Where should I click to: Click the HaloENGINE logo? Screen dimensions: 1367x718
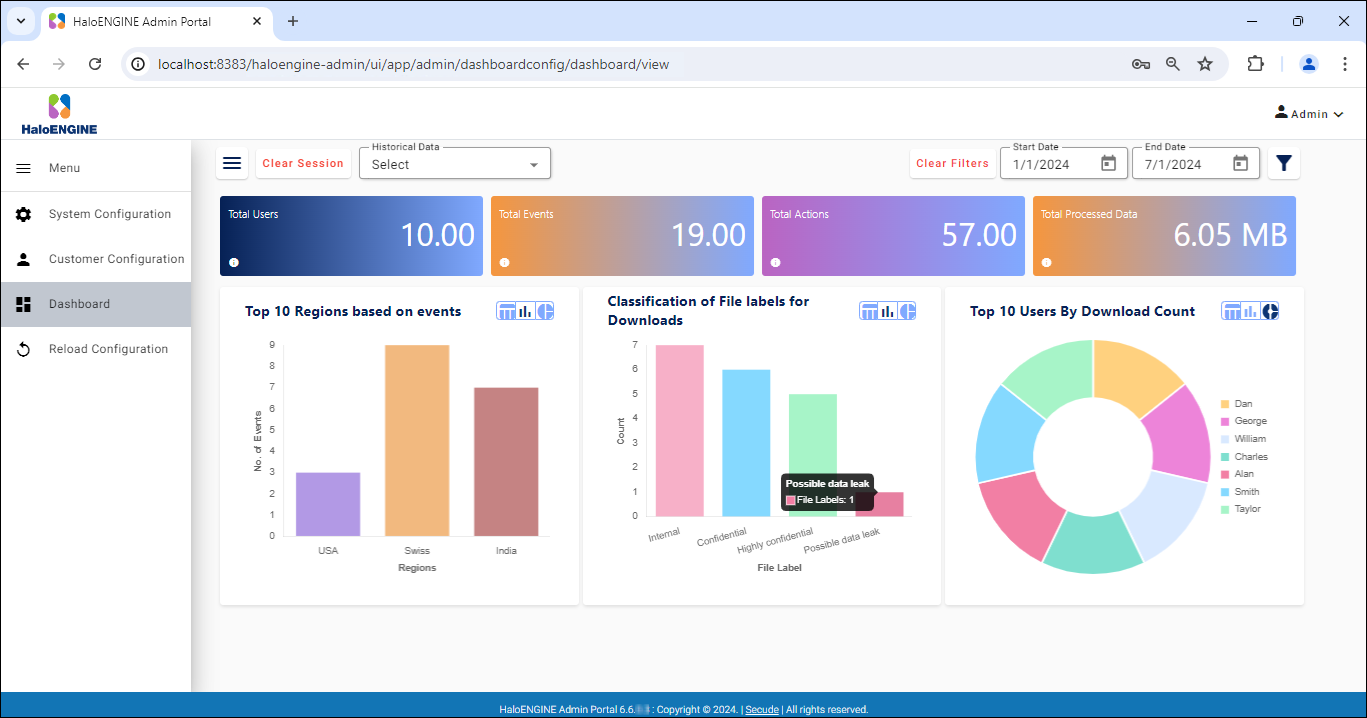click(59, 114)
